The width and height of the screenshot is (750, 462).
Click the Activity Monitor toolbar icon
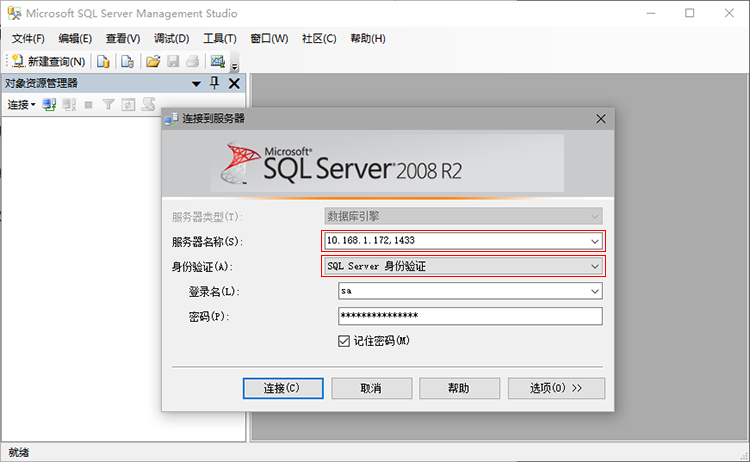(x=217, y=61)
